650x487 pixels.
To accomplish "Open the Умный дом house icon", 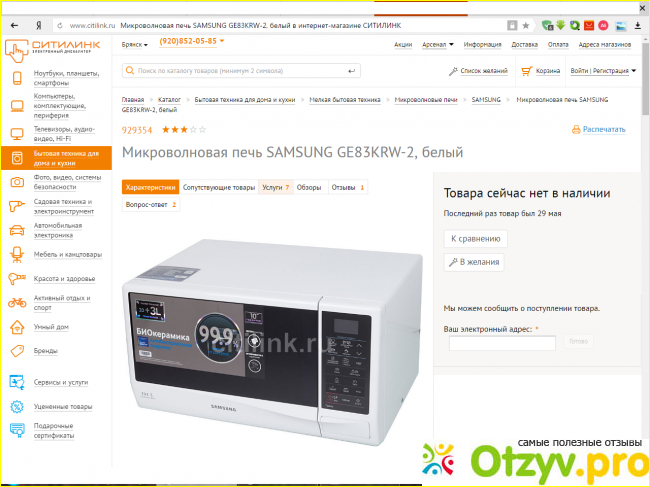I will tap(17, 327).
